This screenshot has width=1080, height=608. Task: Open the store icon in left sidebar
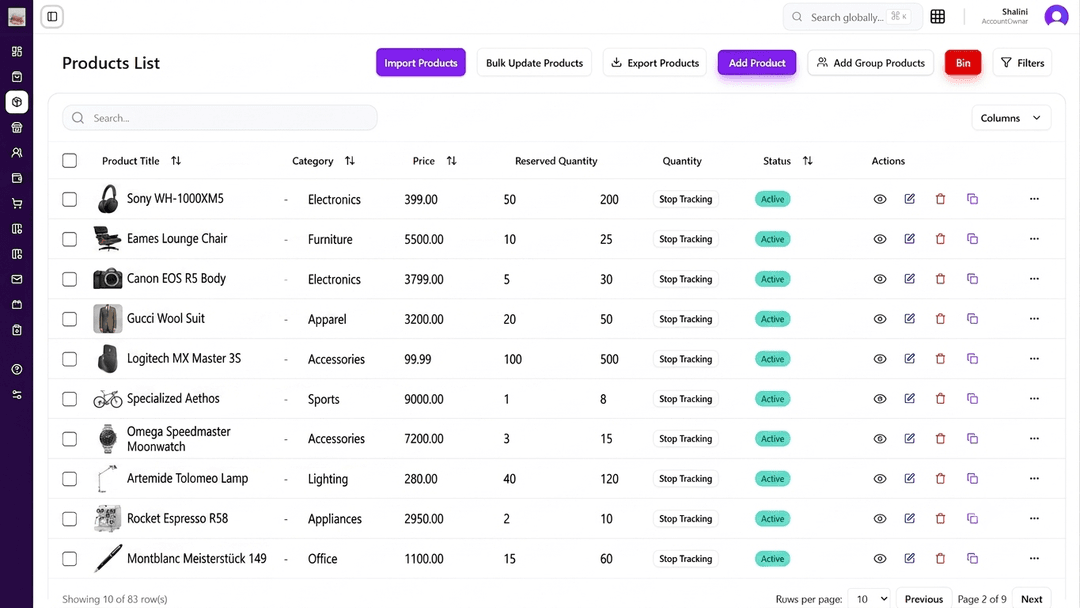pyautogui.click(x=17, y=127)
